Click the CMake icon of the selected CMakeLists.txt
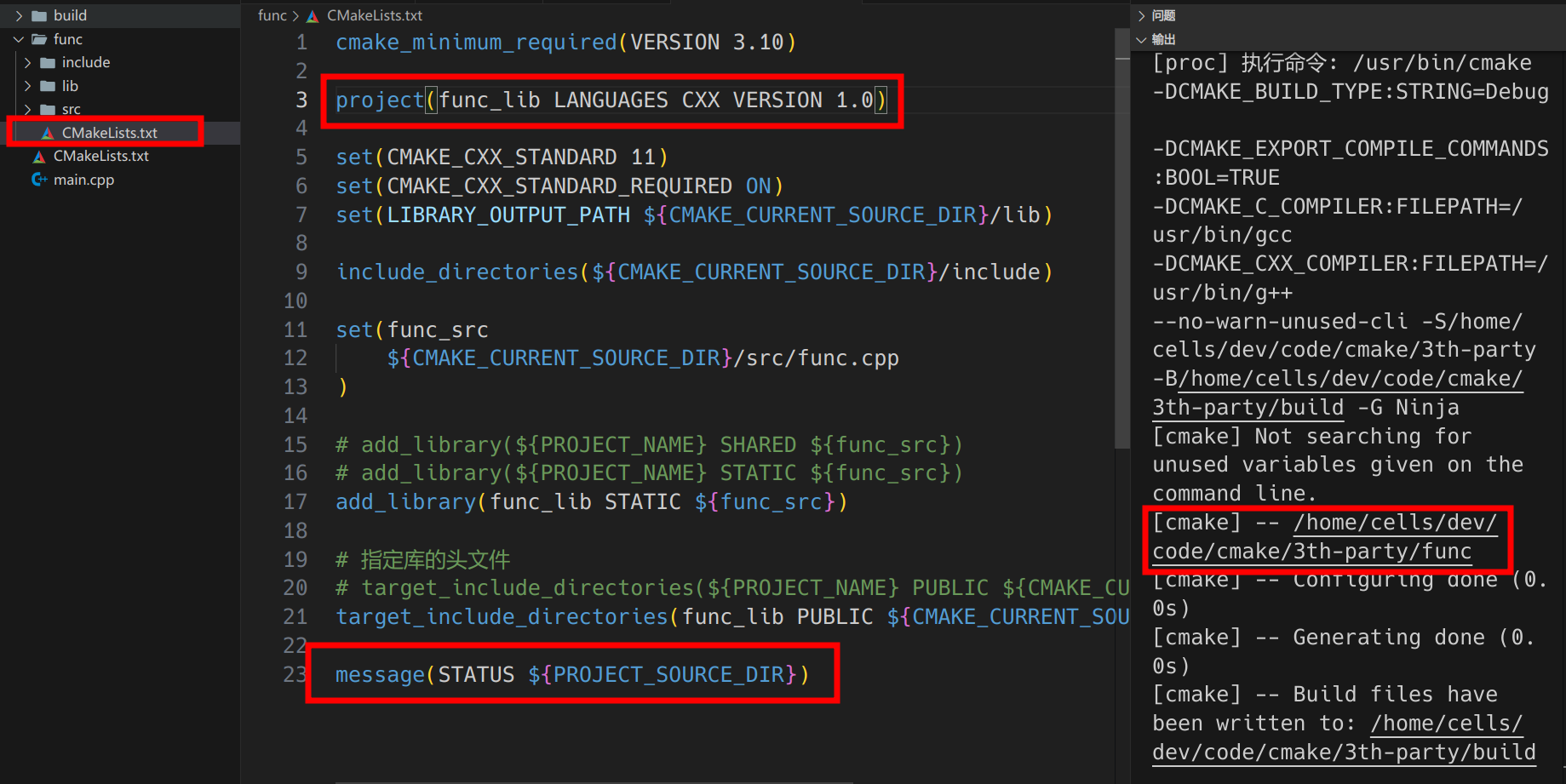This screenshot has height=784, width=1566. click(48, 133)
